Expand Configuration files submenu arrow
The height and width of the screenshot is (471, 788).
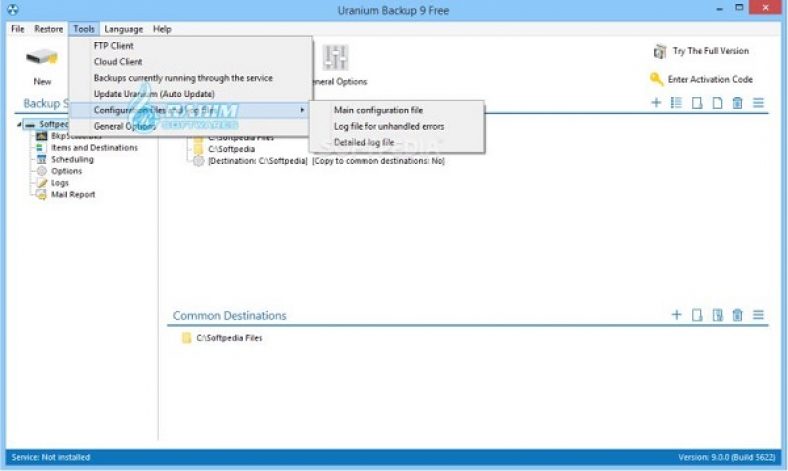point(302,110)
